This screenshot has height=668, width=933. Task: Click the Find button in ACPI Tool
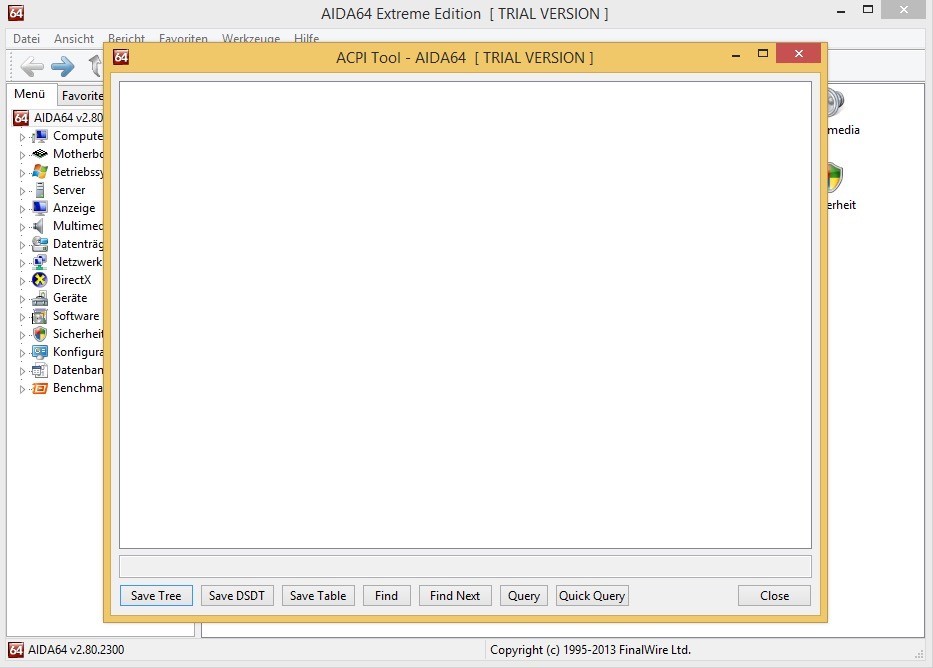[x=386, y=595]
